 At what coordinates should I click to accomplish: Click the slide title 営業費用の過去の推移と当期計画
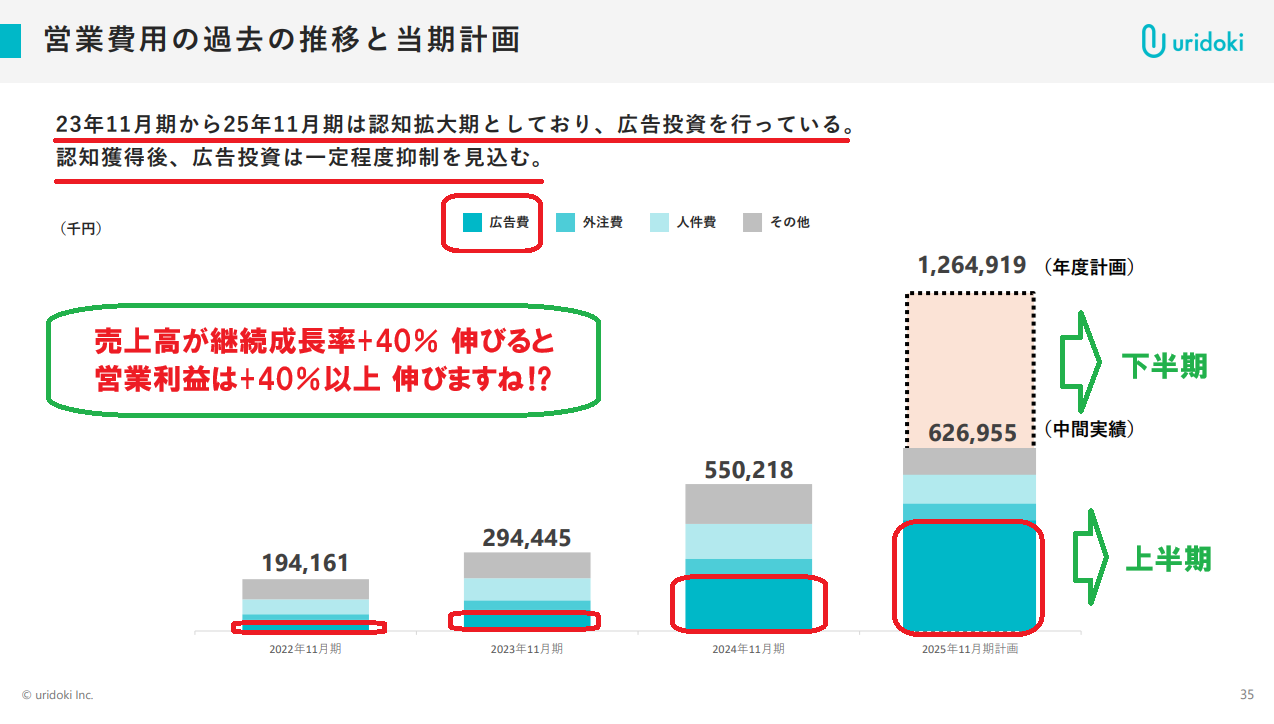coord(282,41)
